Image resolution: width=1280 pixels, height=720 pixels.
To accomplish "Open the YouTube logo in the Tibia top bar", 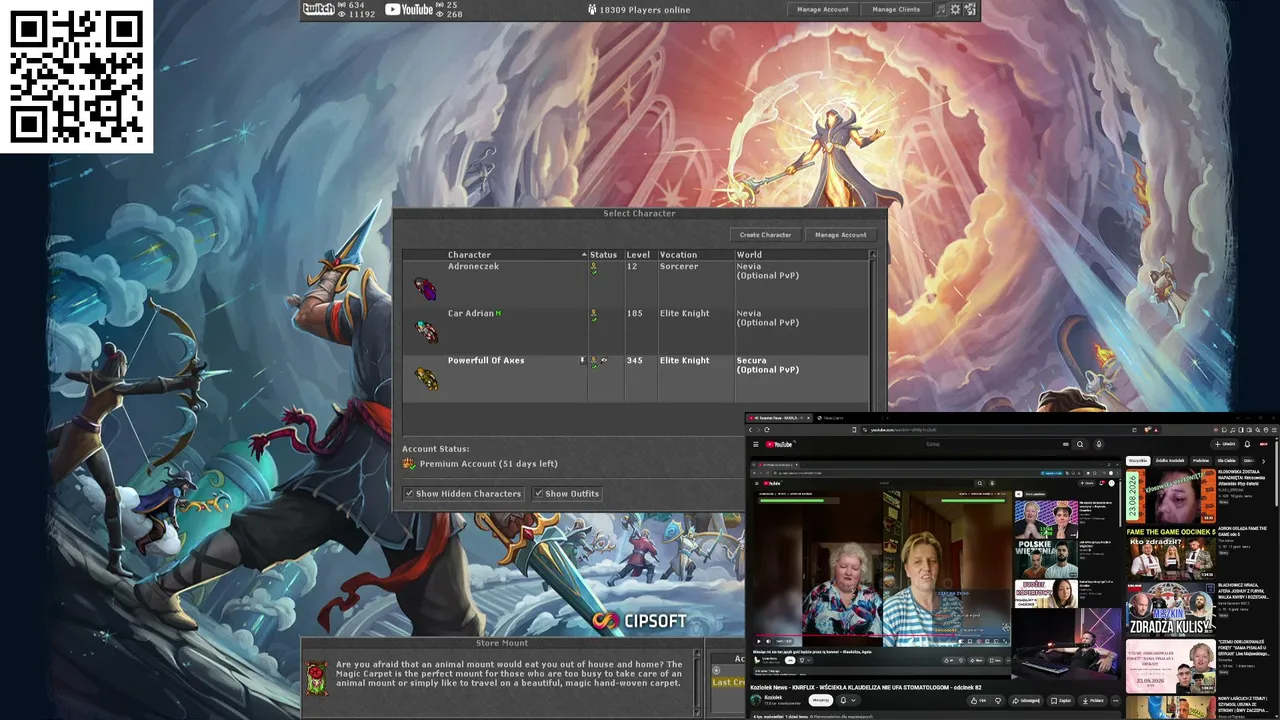I will [x=409, y=10].
